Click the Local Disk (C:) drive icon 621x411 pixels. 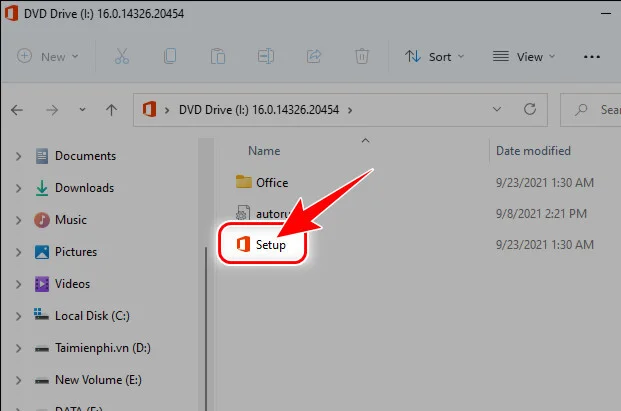point(41,315)
